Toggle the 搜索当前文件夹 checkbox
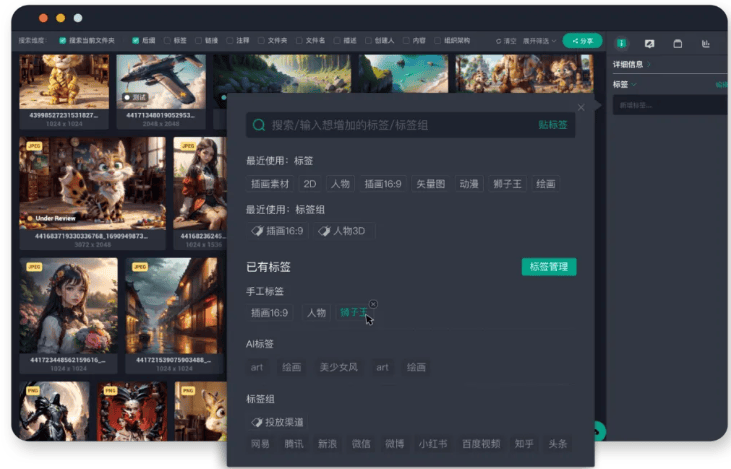Screen dimensions: 731x469 62,41
